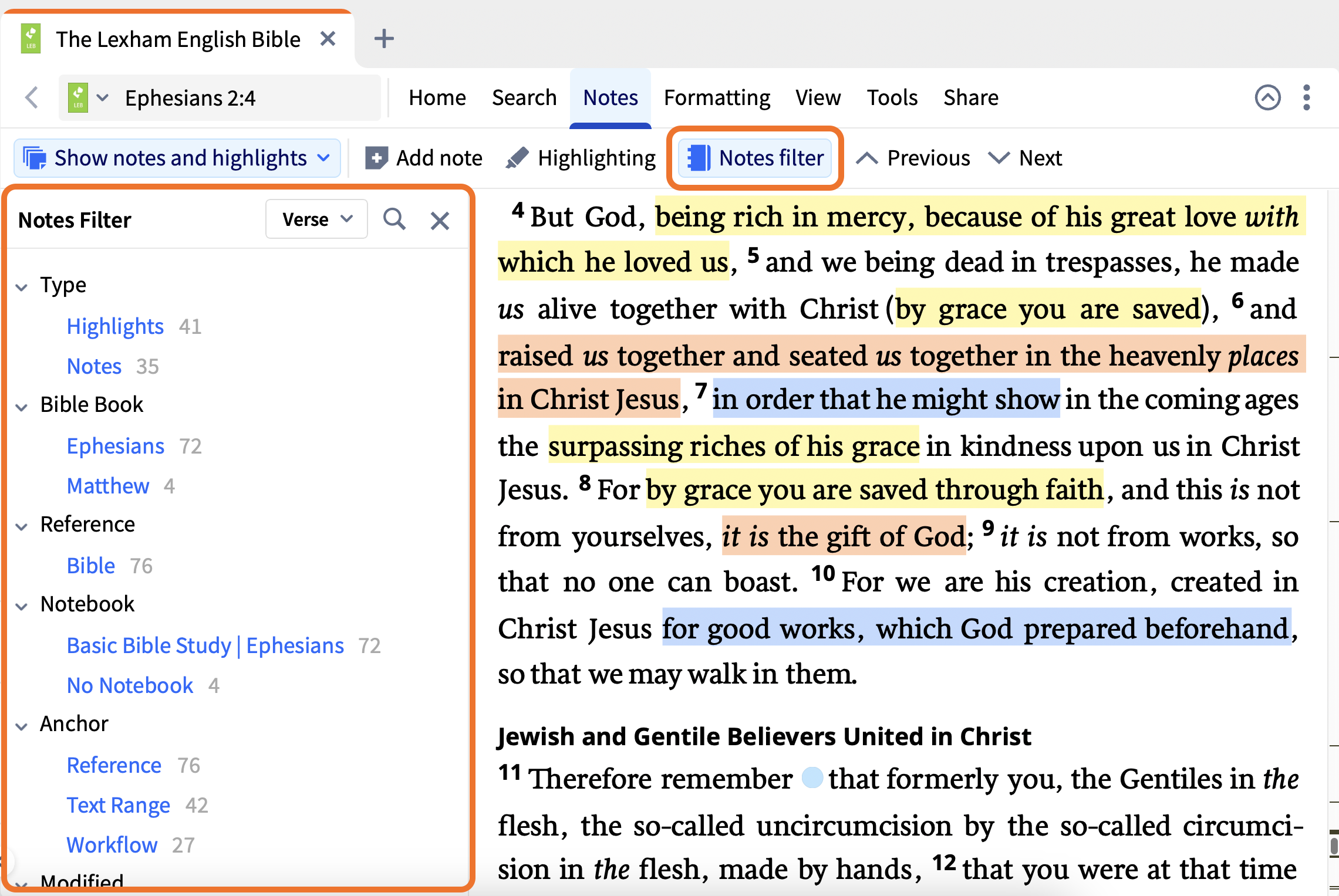Select the Notes menu tab
The width and height of the screenshot is (1339, 896).
(x=611, y=97)
